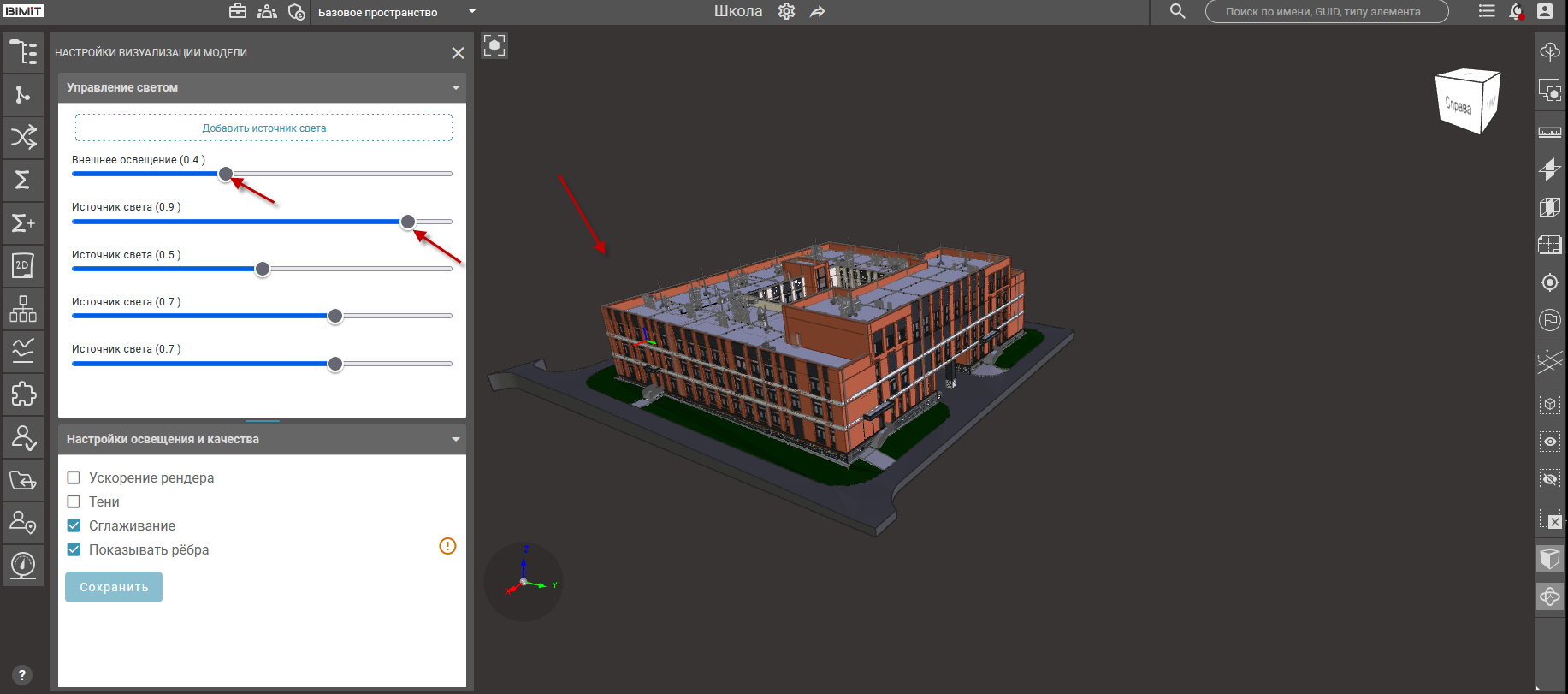Image resolution: width=1568 pixels, height=694 pixels.
Task: Activate the ruler measurement tool
Action: pos(1549,133)
